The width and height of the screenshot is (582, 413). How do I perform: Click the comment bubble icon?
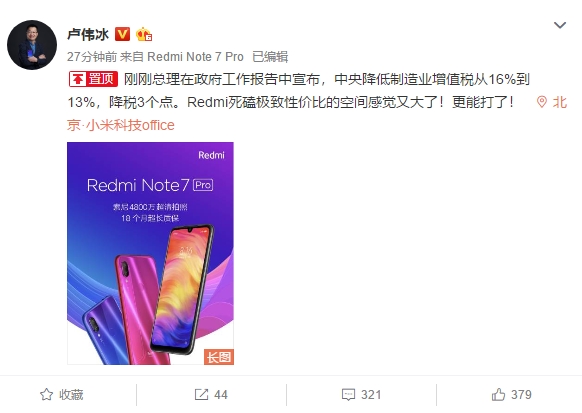click(348, 394)
